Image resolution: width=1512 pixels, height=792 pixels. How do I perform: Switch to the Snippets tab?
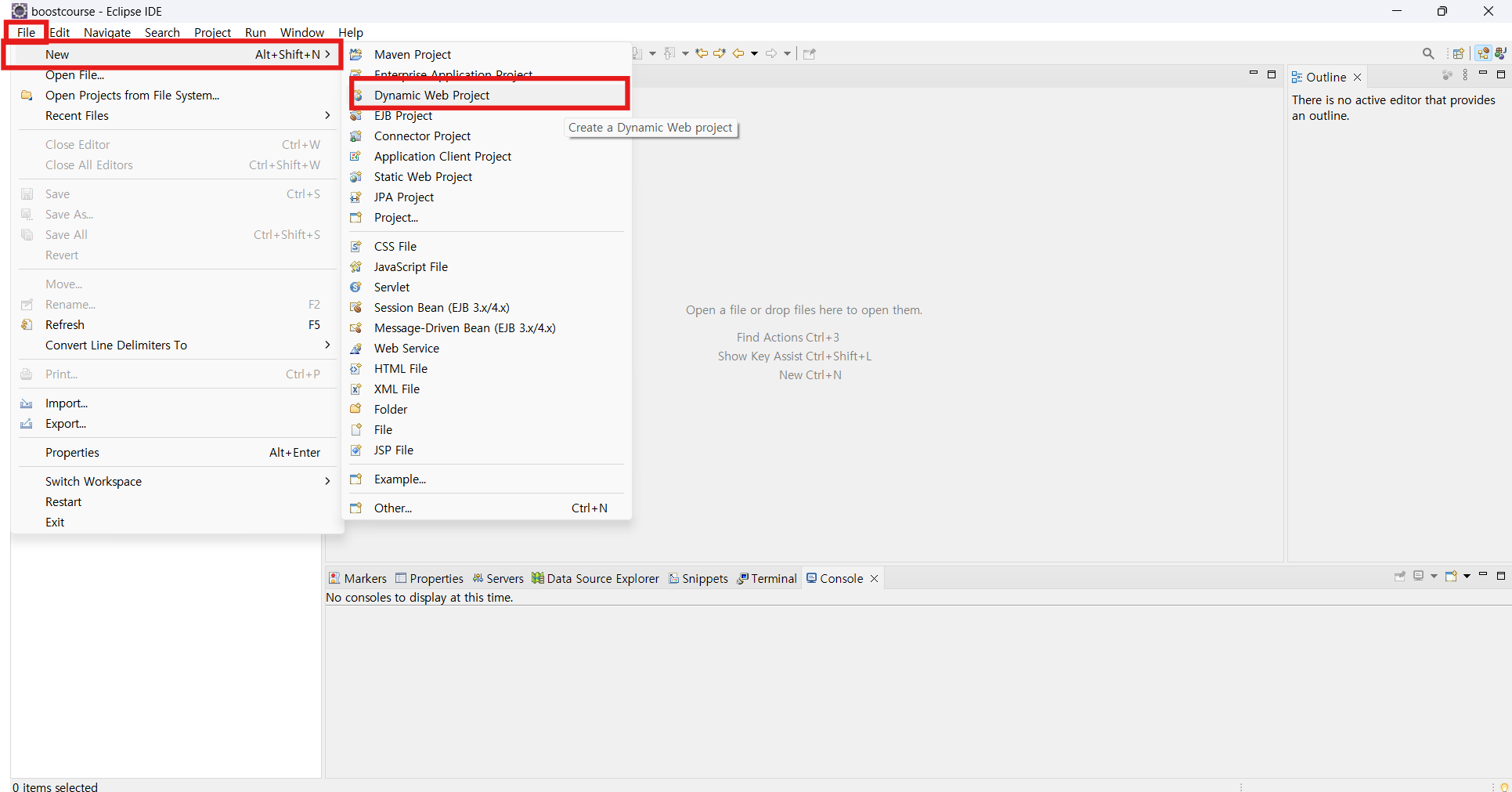(x=698, y=578)
